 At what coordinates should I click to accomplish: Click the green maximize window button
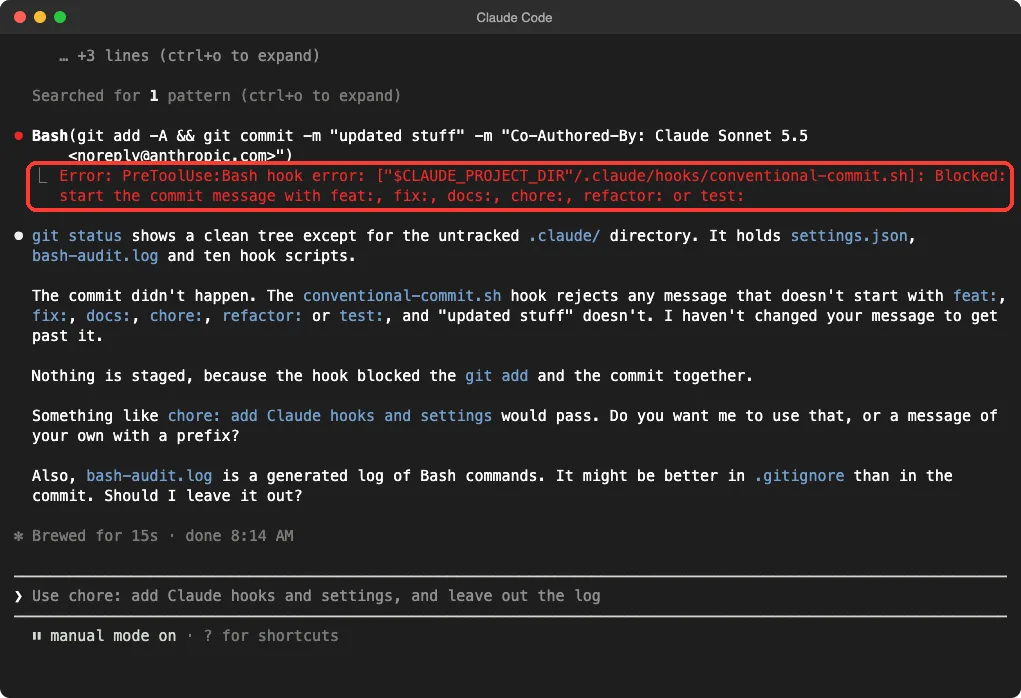60,17
